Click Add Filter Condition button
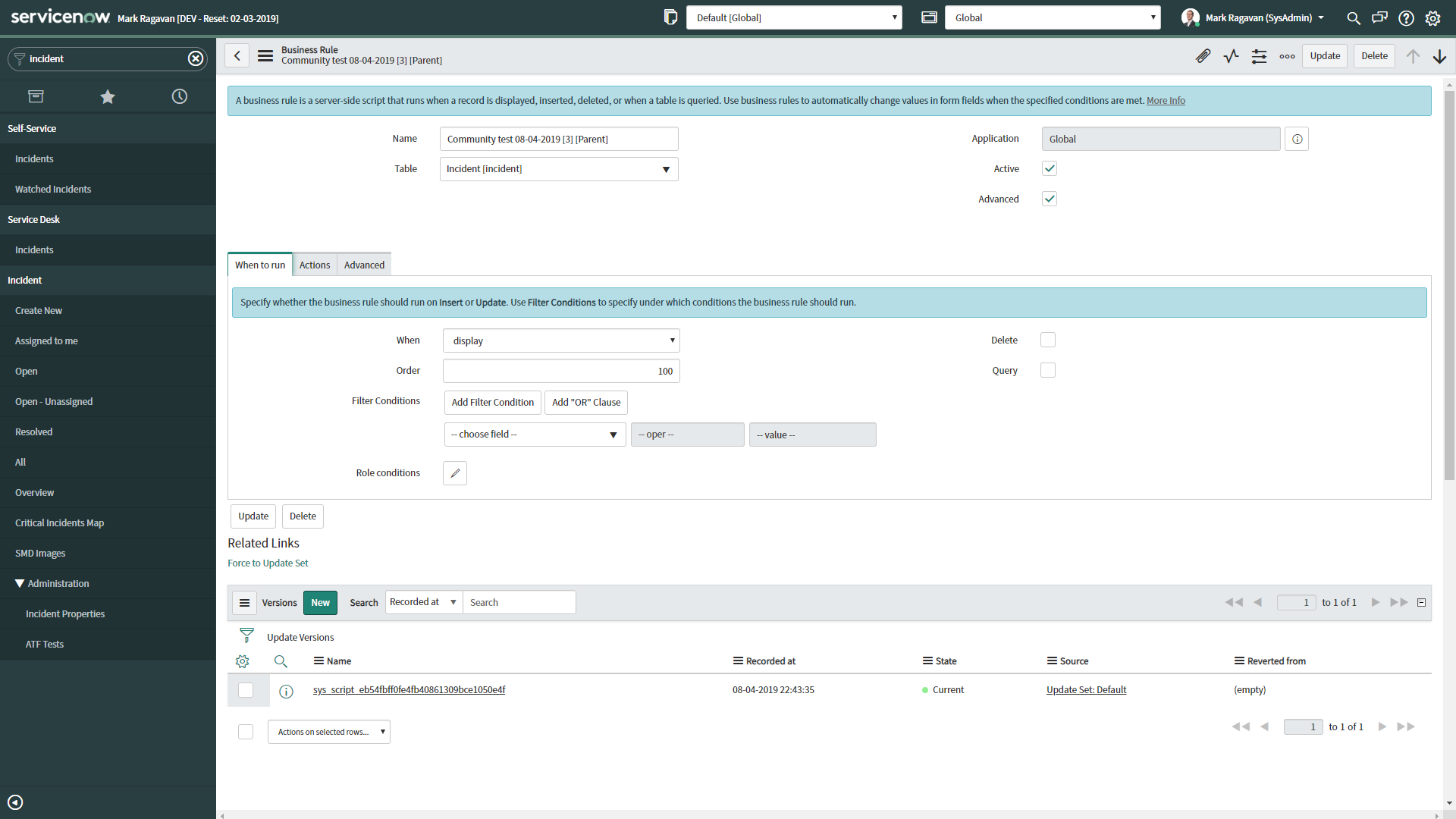The width and height of the screenshot is (1456, 819). [493, 403]
